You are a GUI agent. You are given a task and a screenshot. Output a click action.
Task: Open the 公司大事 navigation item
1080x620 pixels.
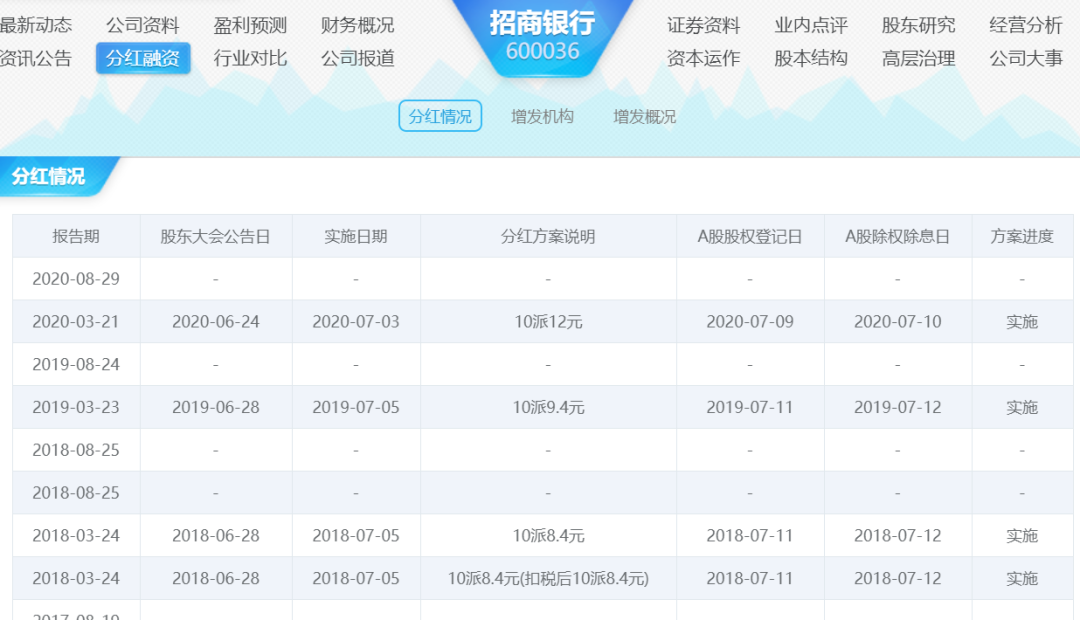(1026, 59)
